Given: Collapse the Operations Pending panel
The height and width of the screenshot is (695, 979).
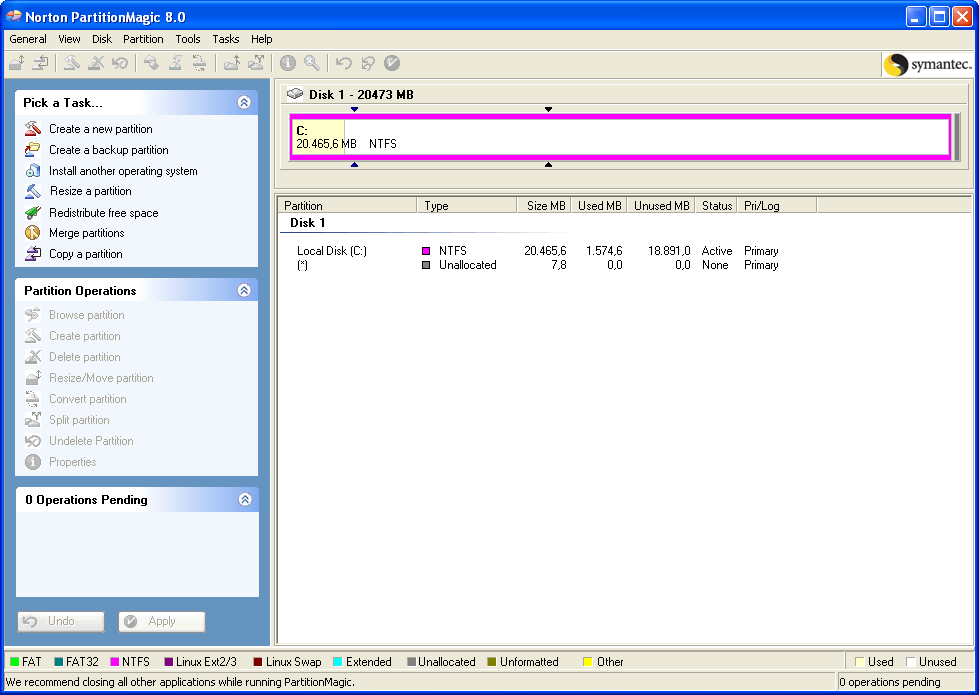Looking at the screenshot, I should point(244,499).
